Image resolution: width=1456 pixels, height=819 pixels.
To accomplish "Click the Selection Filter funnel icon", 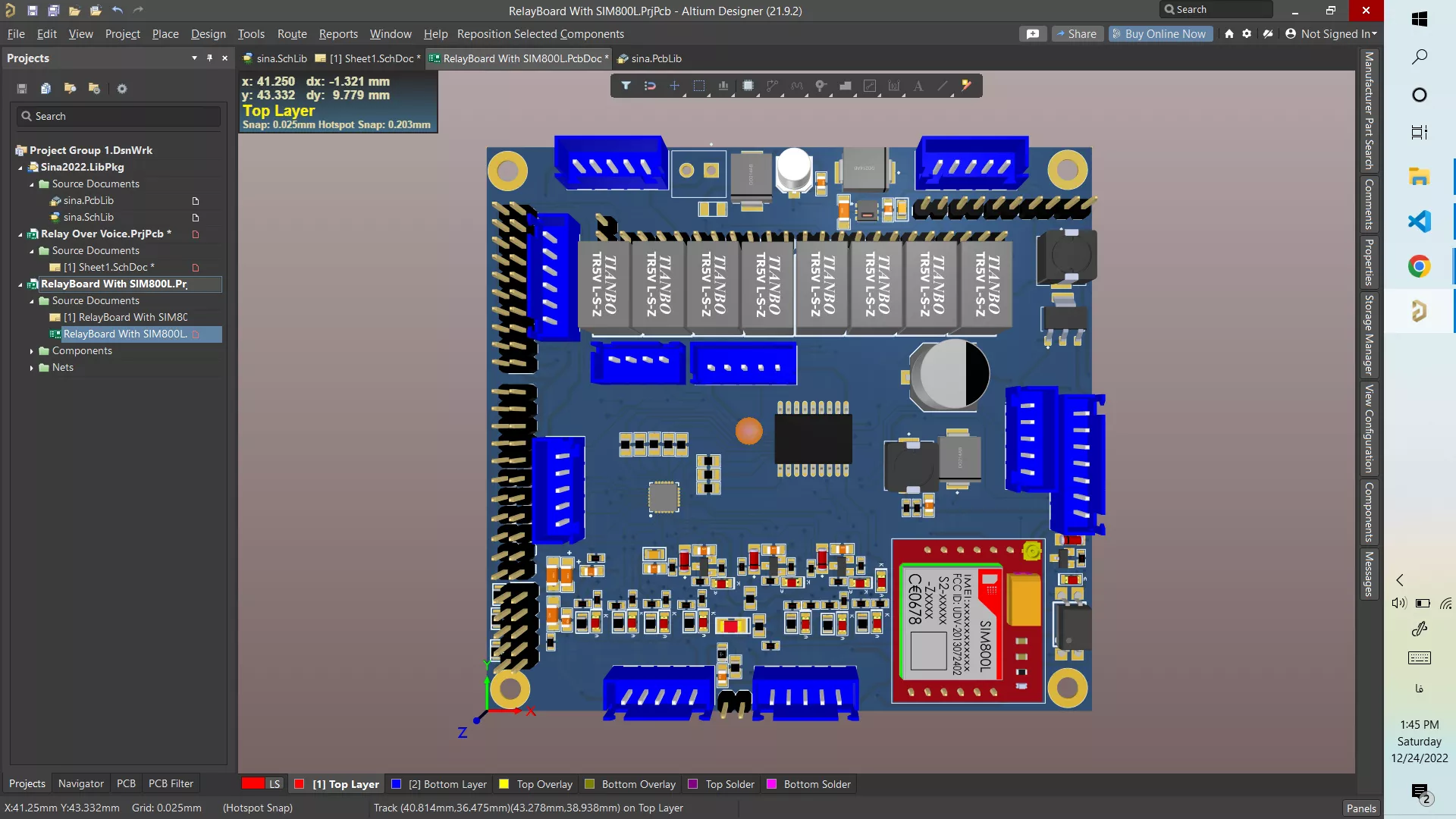I will [x=626, y=86].
